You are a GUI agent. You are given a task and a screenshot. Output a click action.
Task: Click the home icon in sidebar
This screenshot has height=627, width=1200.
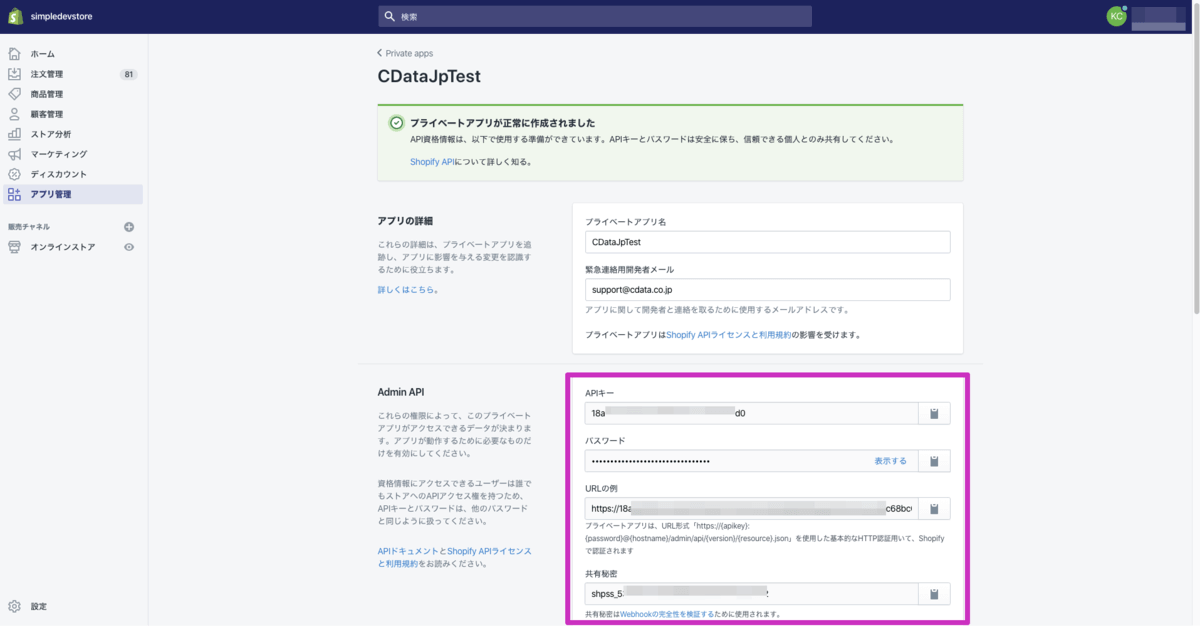pyautogui.click(x=14, y=54)
